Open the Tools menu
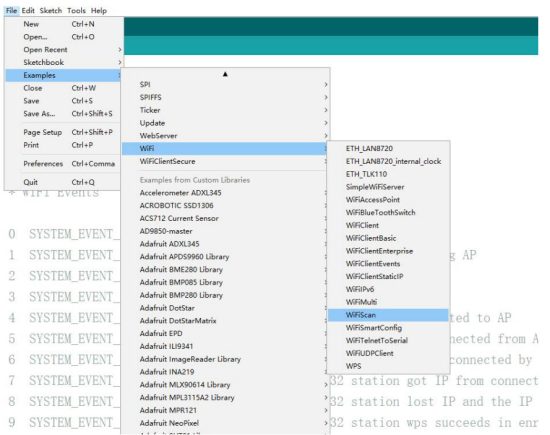This screenshot has height=435, width=550. [x=76, y=11]
